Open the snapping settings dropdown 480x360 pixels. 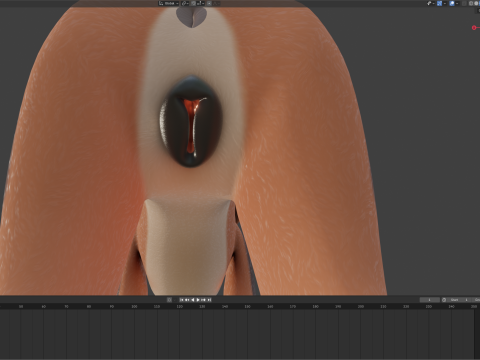(200, 3)
